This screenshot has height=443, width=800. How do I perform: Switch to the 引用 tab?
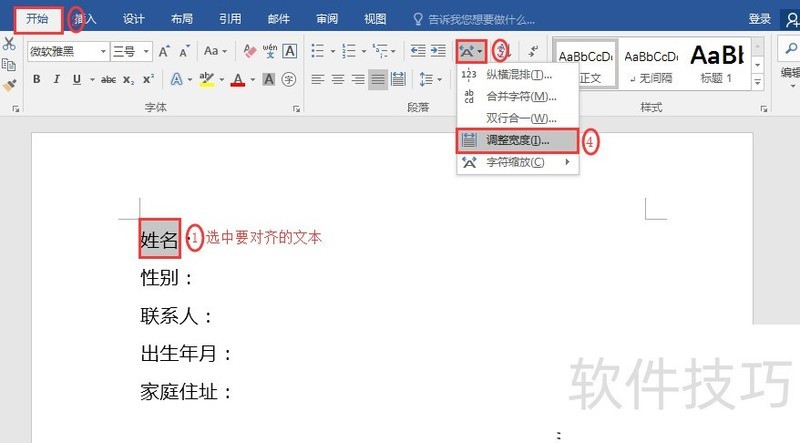[230, 19]
